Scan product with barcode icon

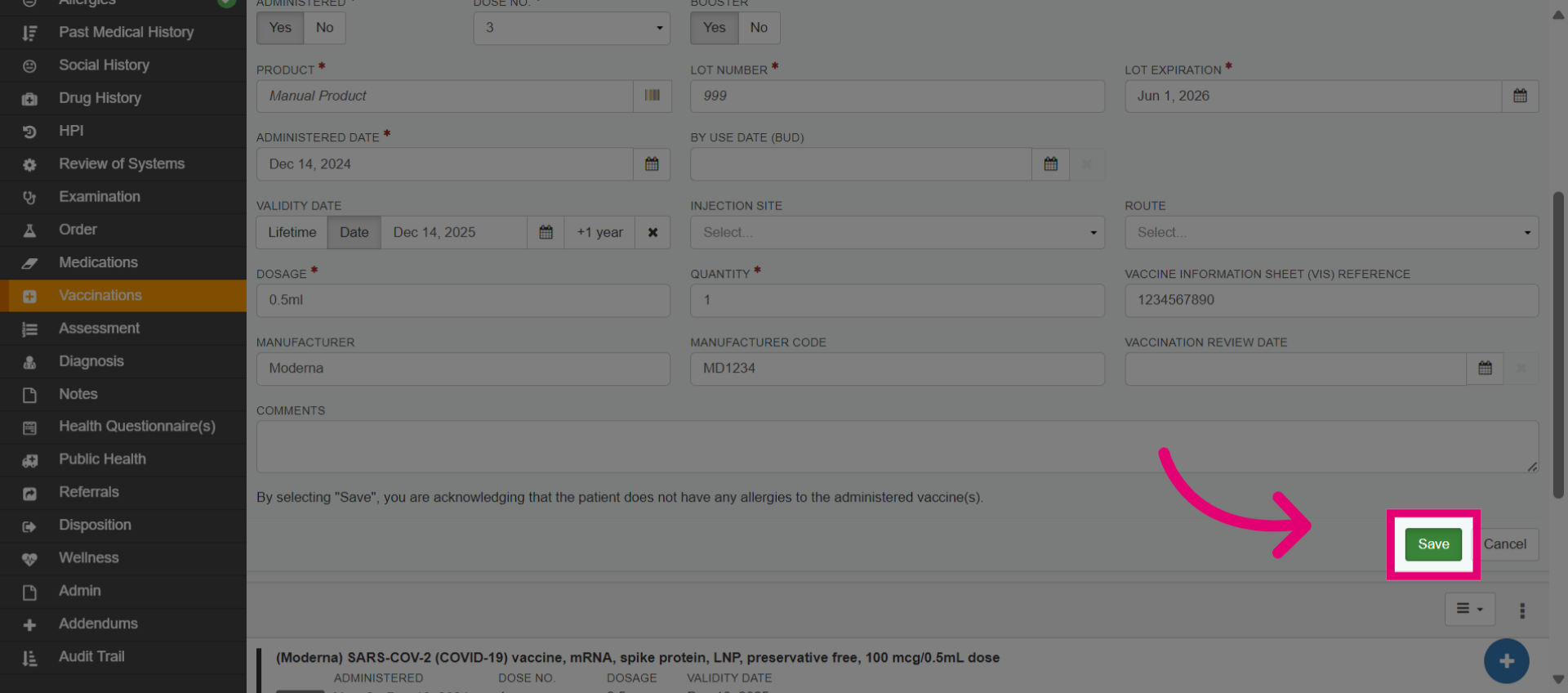[652, 96]
